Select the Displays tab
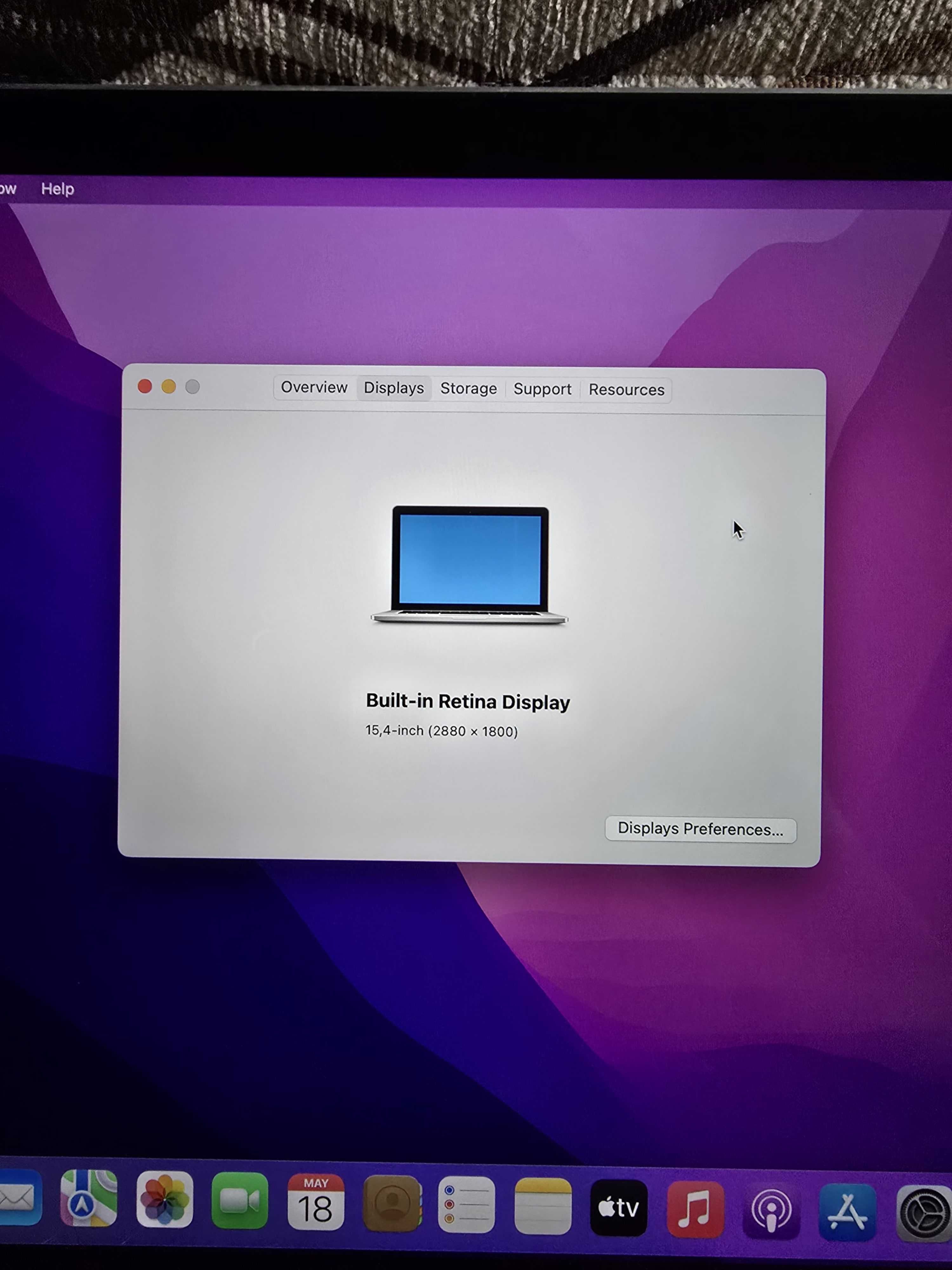 [x=394, y=388]
